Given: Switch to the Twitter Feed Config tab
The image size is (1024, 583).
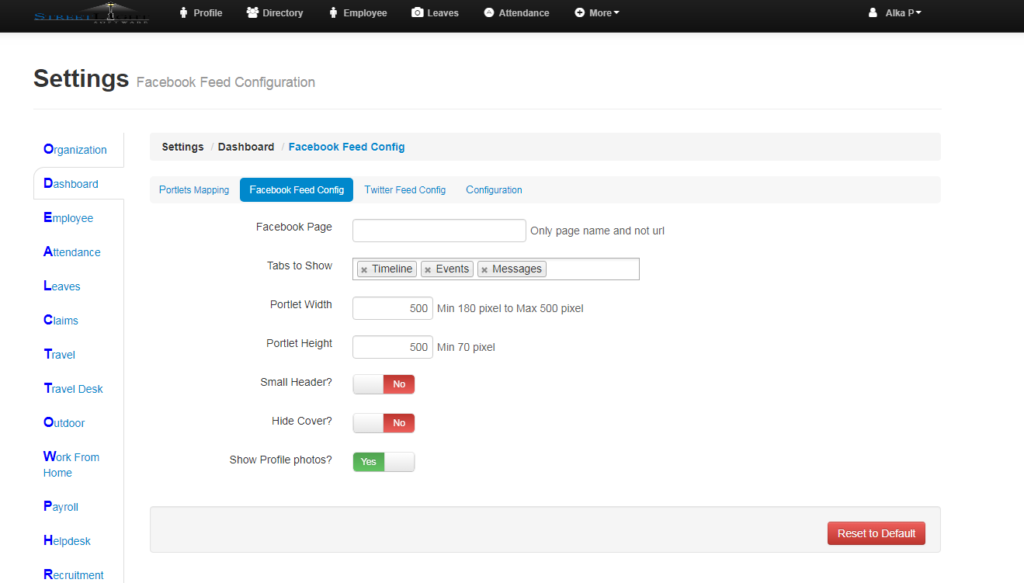Looking at the screenshot, I should click(x=405, y=189).
